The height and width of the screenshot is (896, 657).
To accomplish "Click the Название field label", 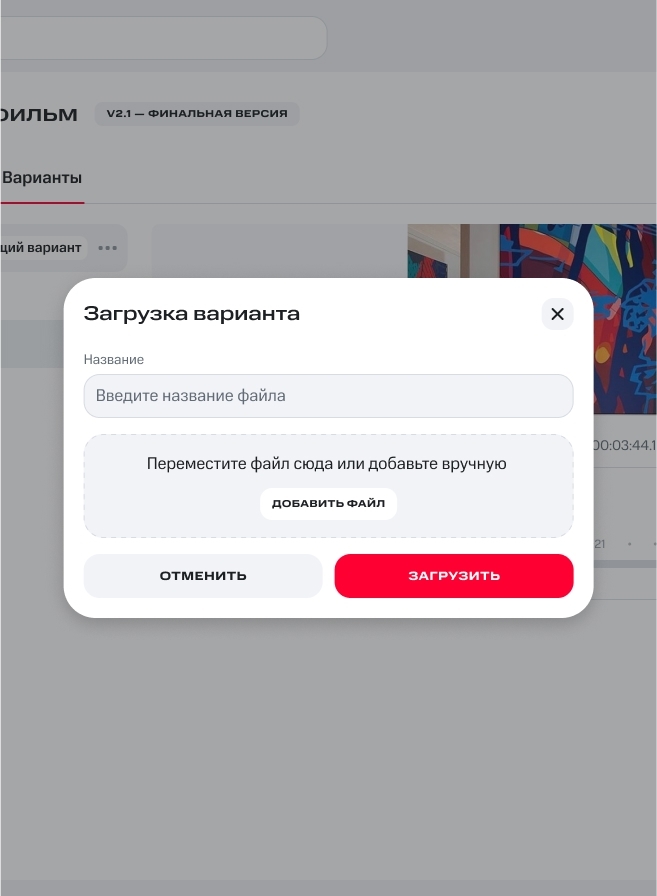I will (114, 359).
